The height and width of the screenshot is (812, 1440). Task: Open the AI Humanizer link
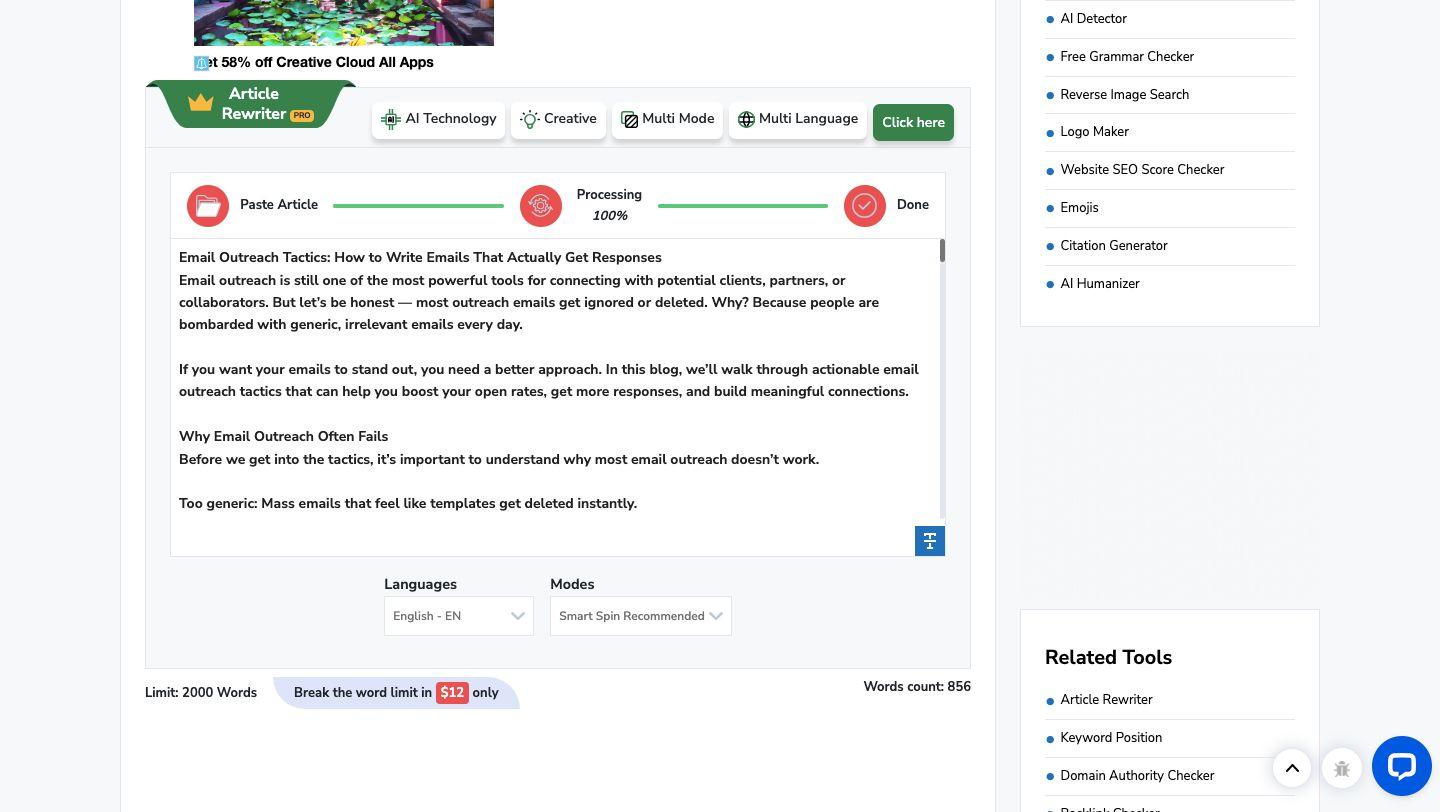click(1099, 284)
